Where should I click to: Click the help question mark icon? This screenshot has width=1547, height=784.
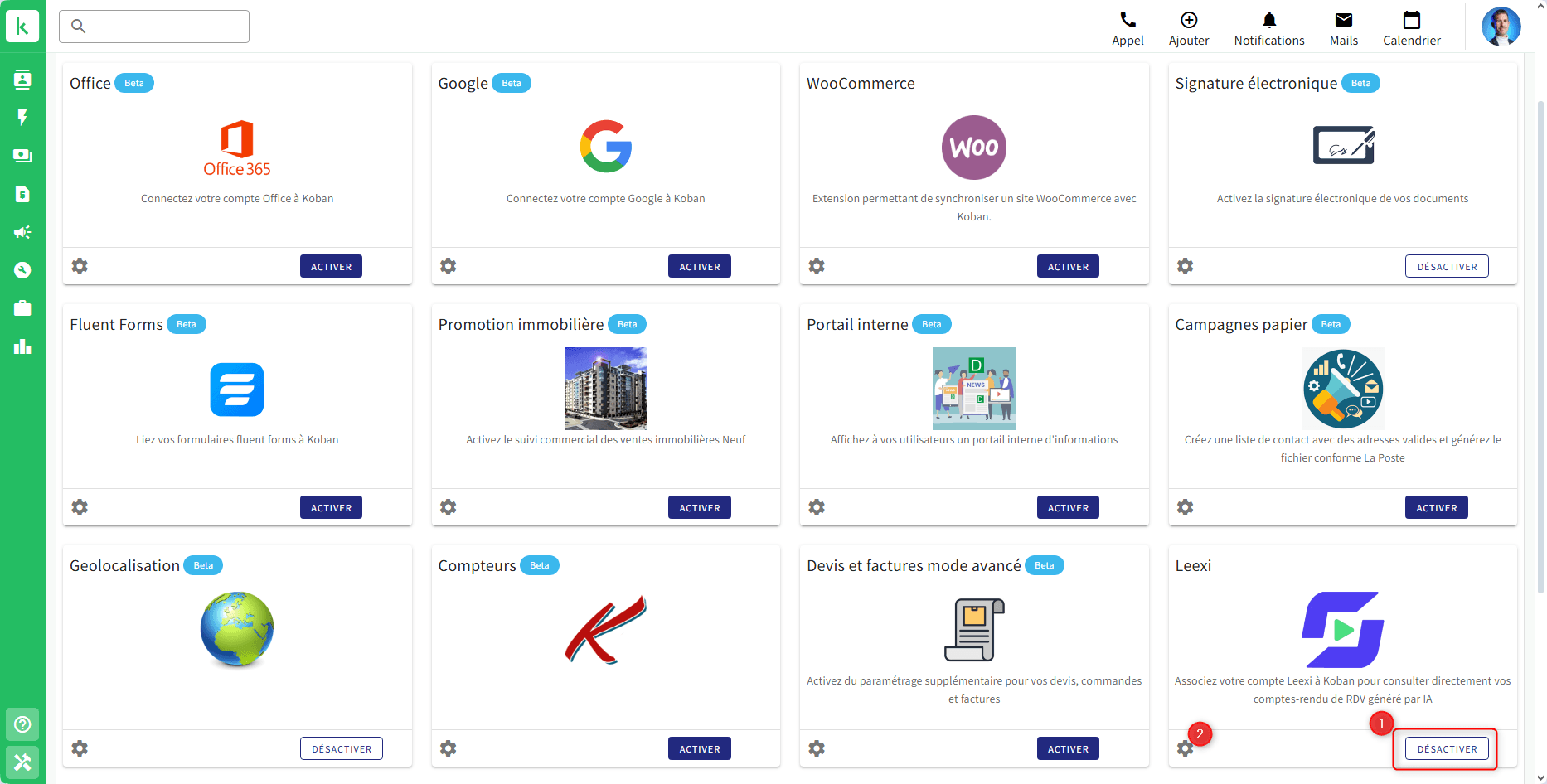[x=22, y=724]
